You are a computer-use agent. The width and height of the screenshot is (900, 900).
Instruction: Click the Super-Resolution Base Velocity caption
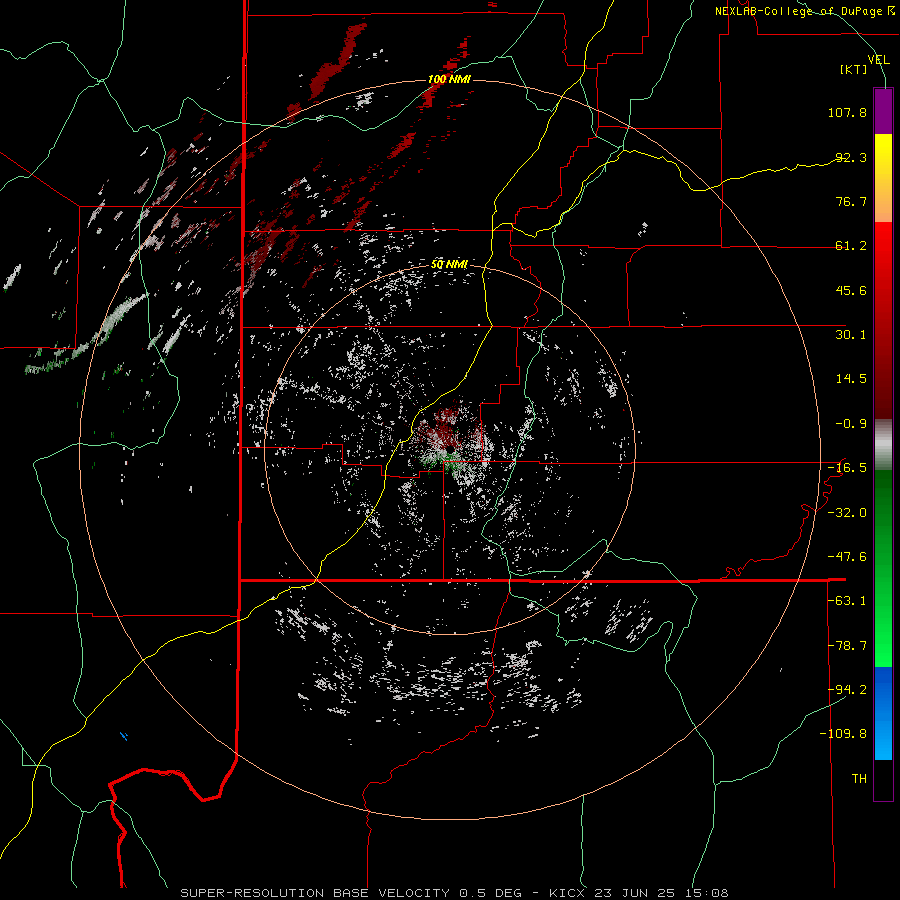click(455, 893)
